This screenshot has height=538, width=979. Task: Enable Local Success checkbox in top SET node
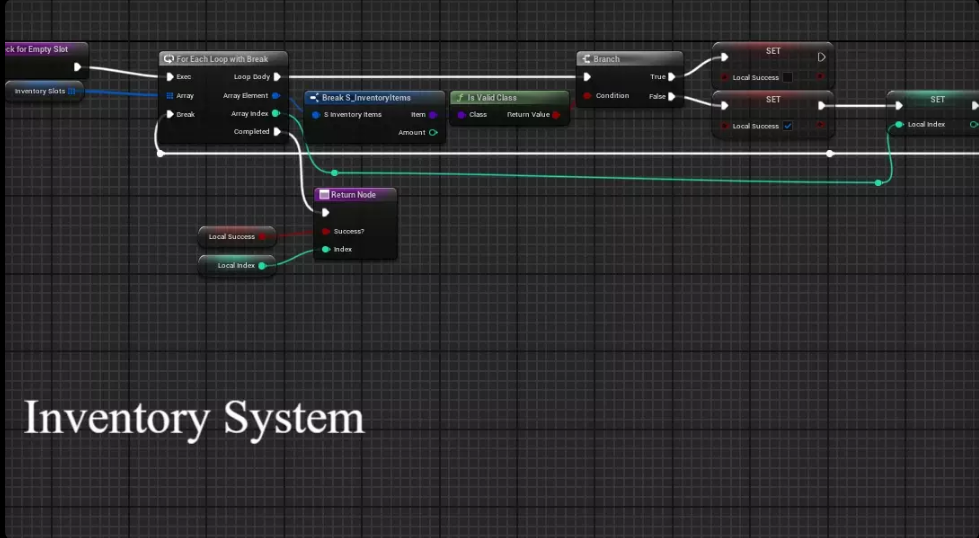[x=787, y=78]
